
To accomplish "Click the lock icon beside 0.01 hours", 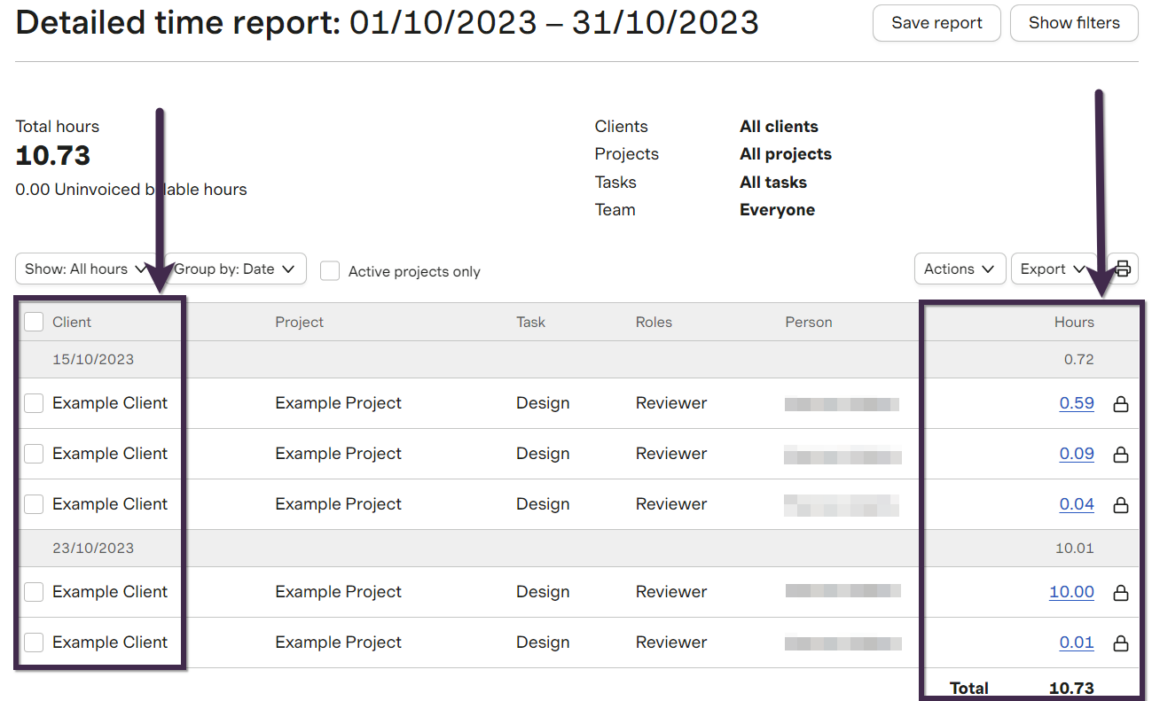I will point(1121,643).
